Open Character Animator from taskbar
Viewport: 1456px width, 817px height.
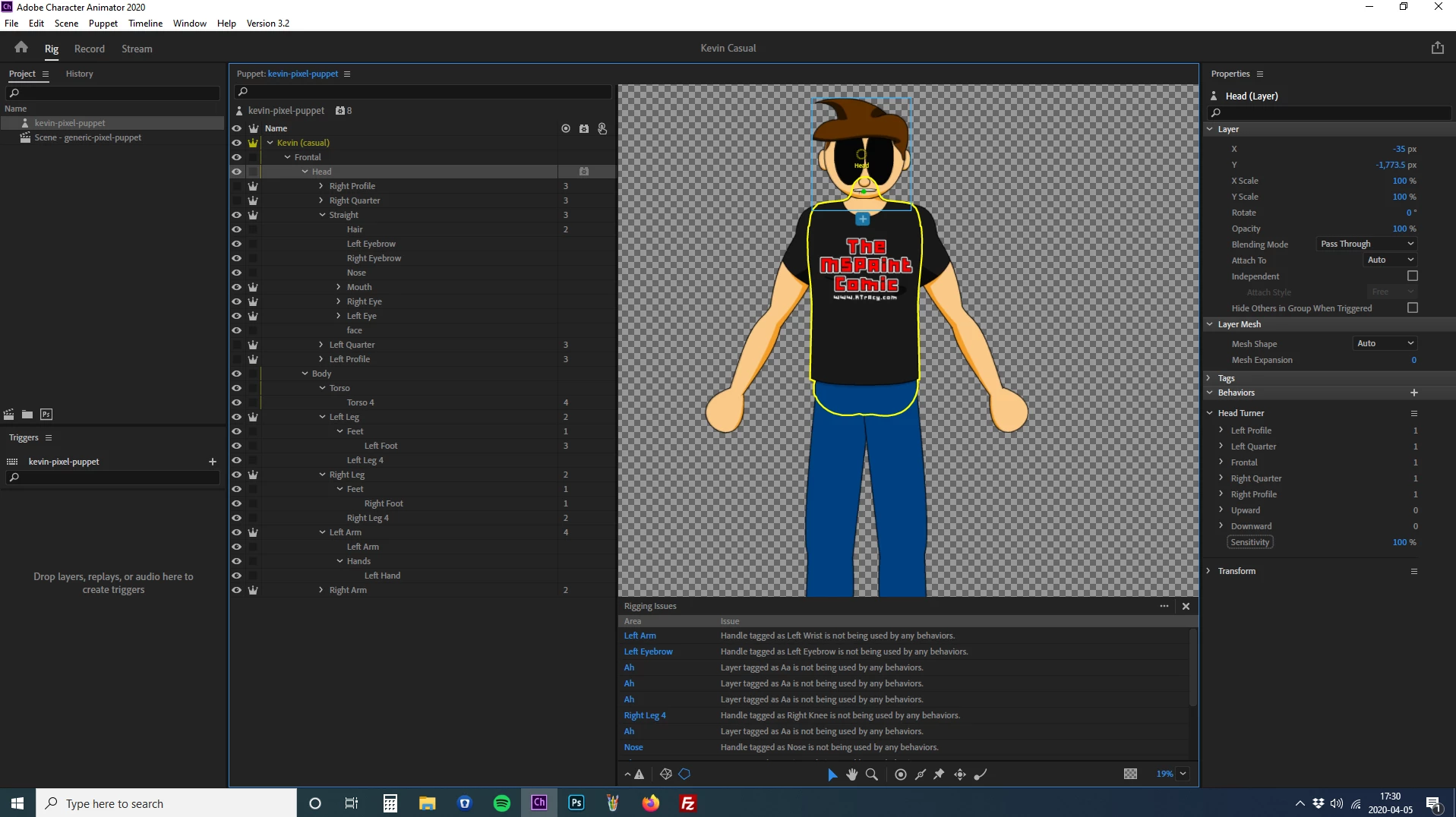[539, 803]
